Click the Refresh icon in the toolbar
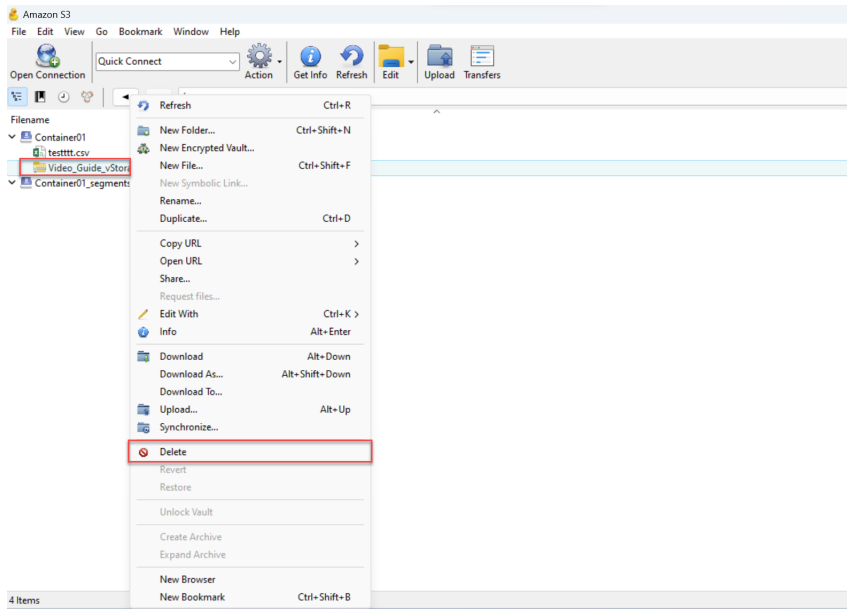This screenshot has height=614, width=851. [x=351, y=57]
